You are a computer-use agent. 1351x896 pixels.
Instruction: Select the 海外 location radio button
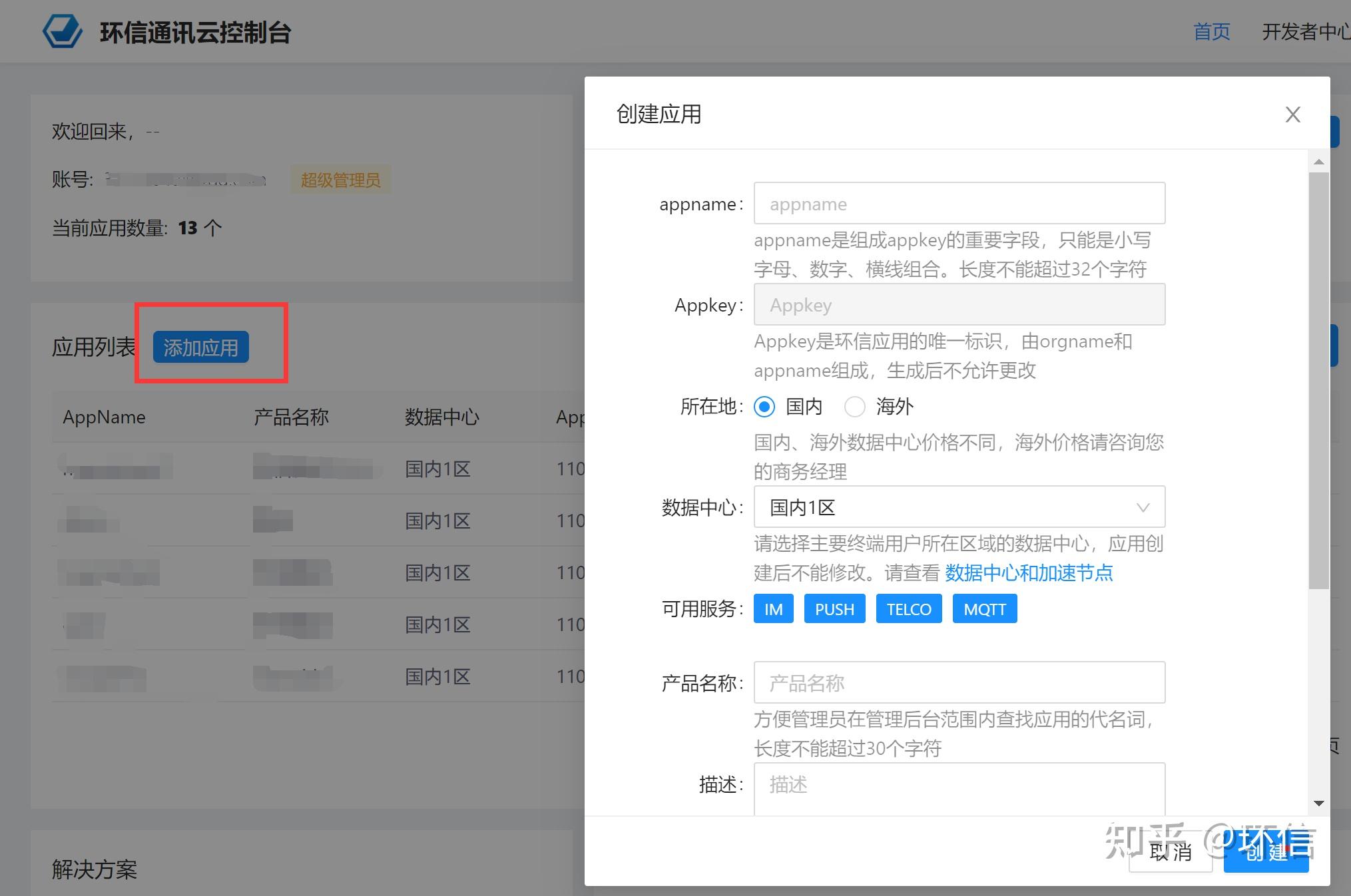[854, 407]
